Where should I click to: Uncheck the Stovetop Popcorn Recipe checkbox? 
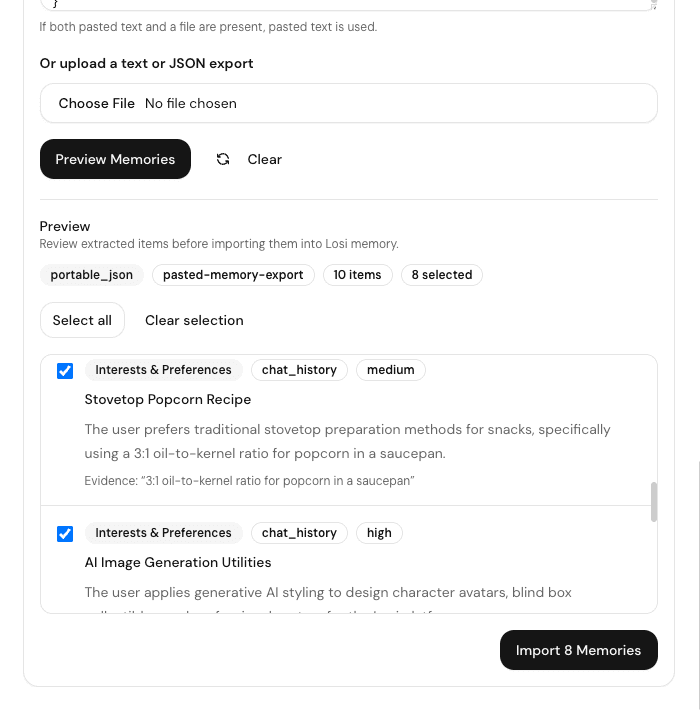click(x=65, y=370)
